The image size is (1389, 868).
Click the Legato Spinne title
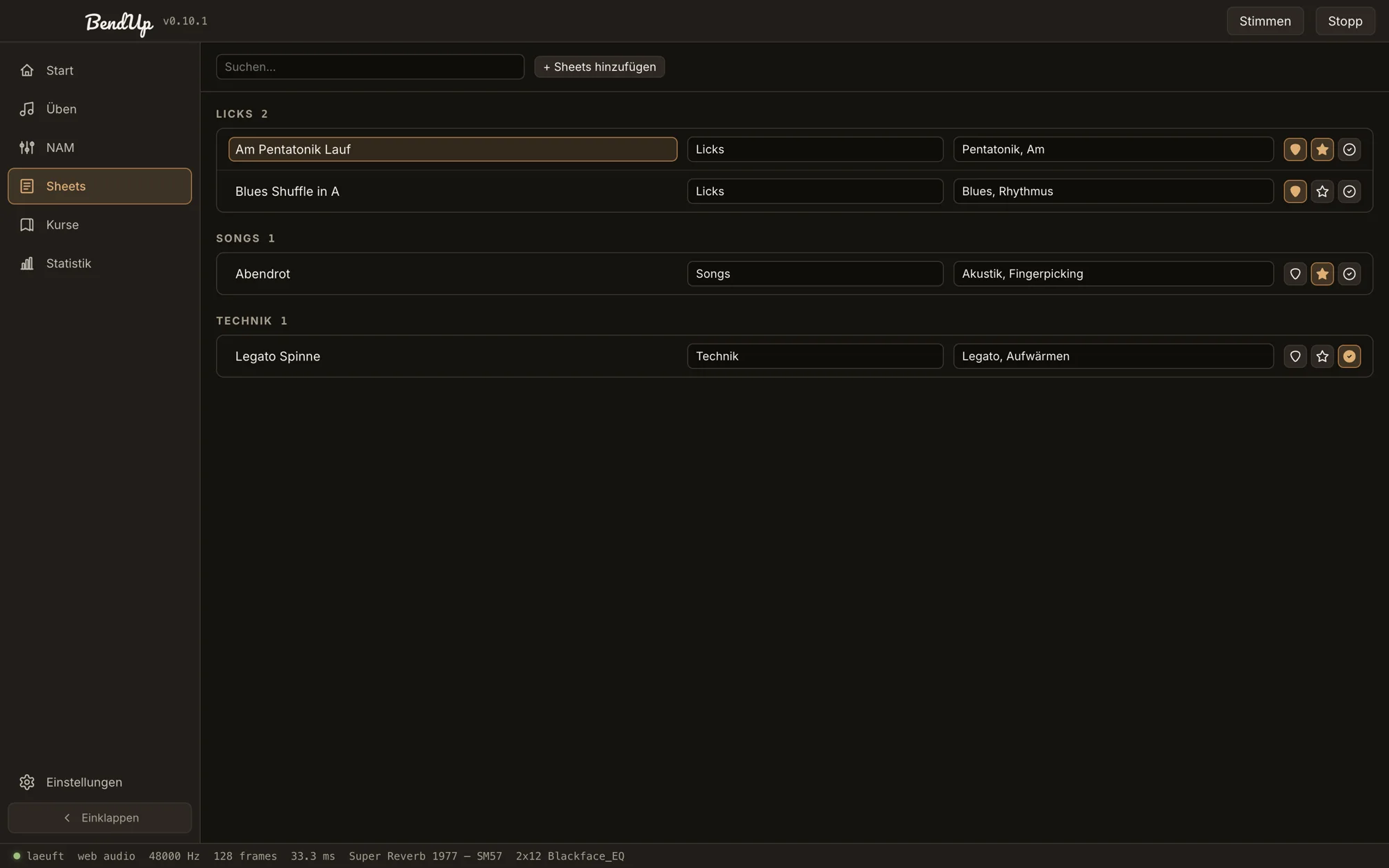point(453,356)
